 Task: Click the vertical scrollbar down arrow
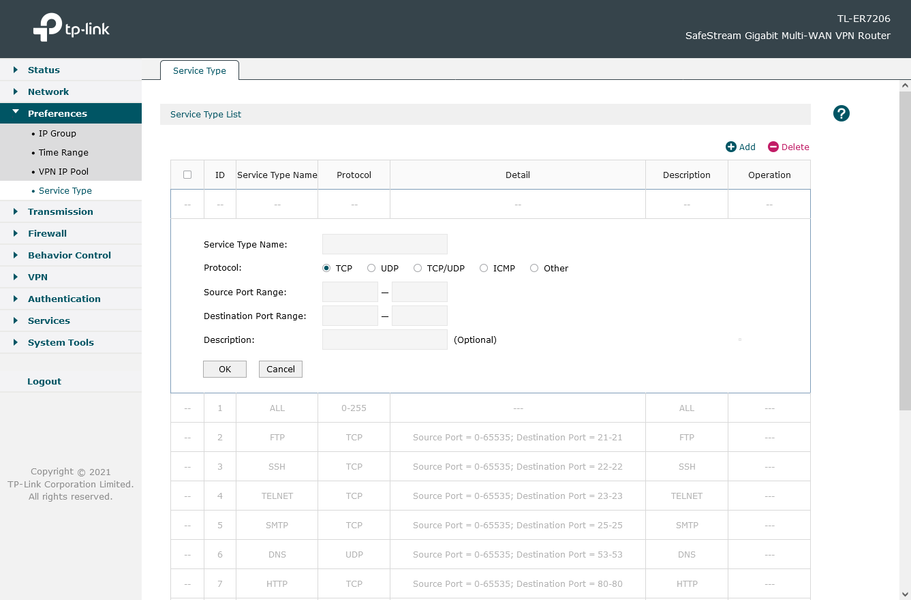(x=905, y=594)
